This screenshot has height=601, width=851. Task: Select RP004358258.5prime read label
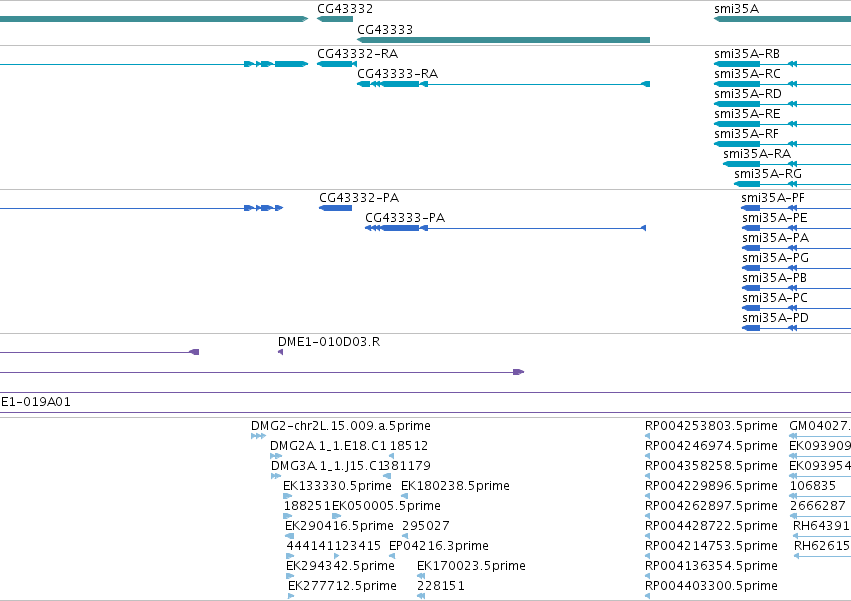(x=711, y=466)
